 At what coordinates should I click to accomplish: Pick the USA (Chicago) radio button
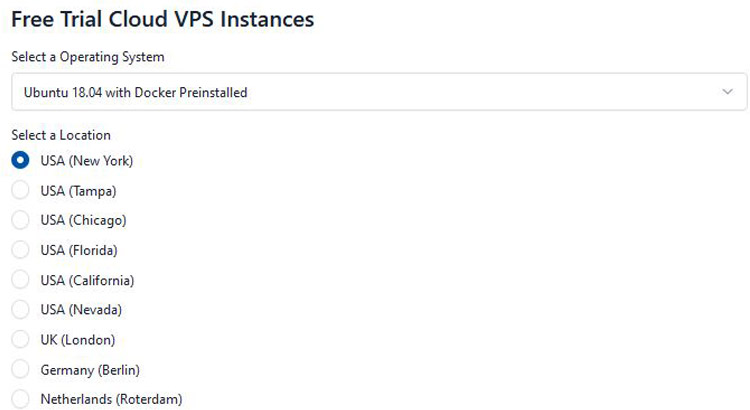point(20,220)
